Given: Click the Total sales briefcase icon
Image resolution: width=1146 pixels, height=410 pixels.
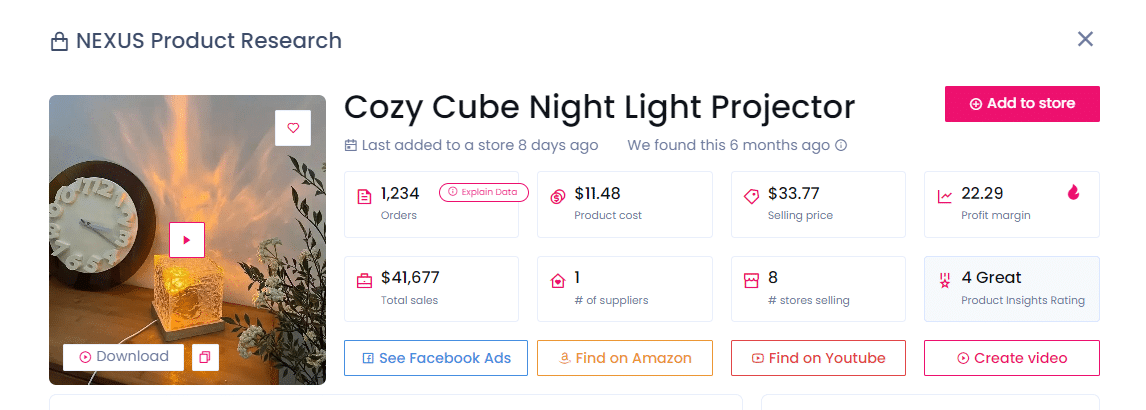Looking at the screenshot, I should pyautogui.click(x=364, y=282).
